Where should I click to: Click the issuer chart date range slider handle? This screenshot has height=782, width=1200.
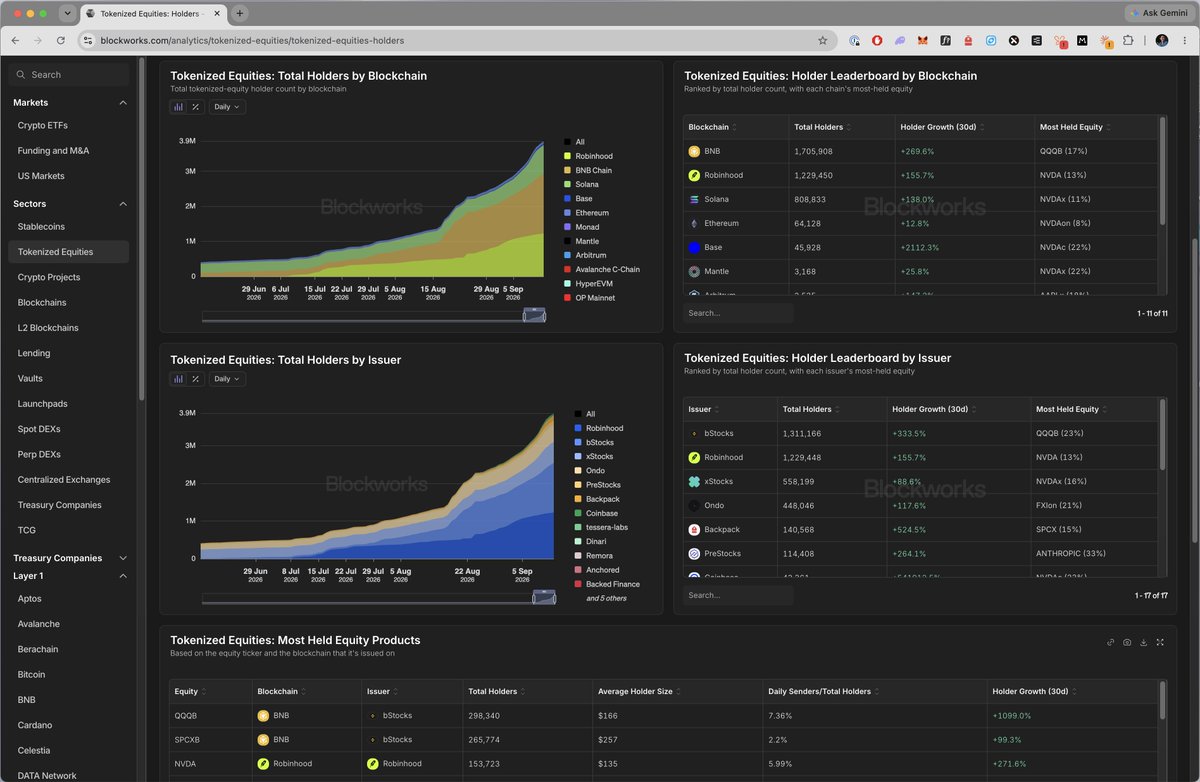543,598
